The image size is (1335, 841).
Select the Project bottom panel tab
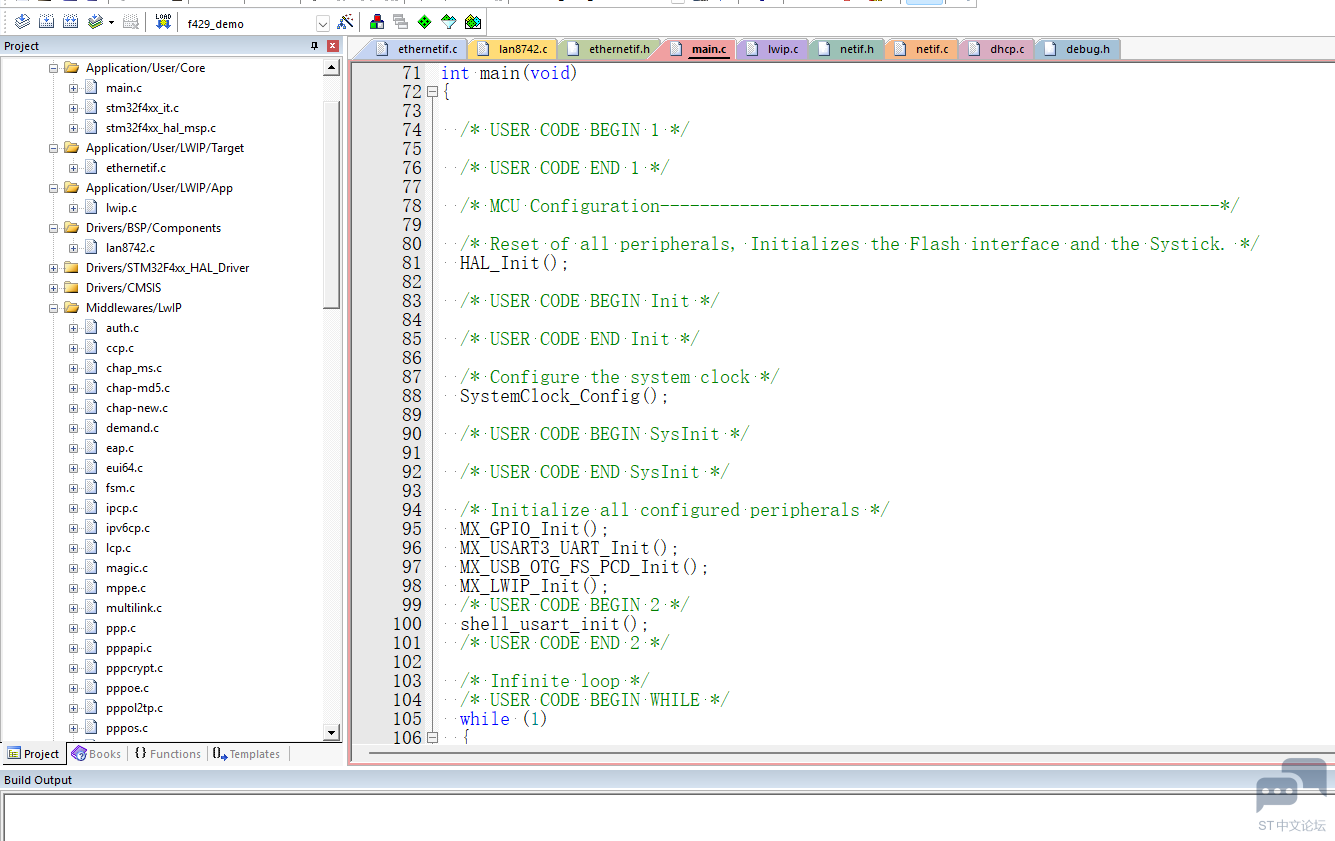33,754
